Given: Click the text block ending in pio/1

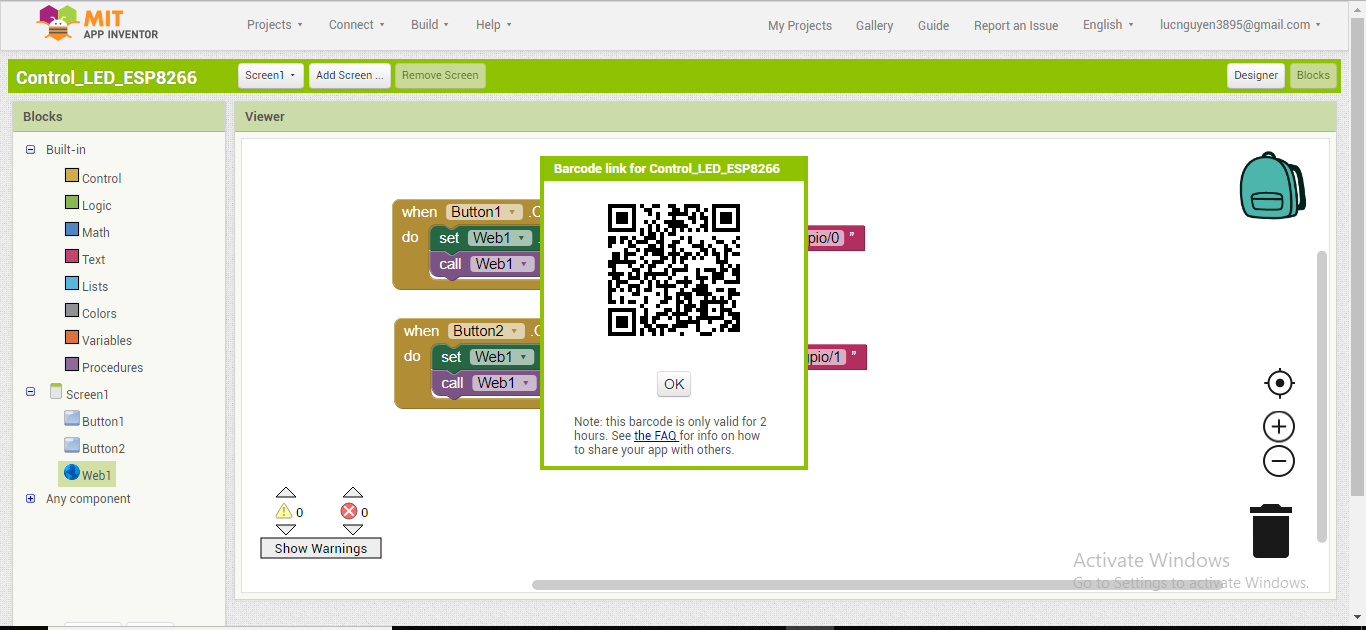Looking at the screenshot, I should pyautogui.click(x=837, y=357).
